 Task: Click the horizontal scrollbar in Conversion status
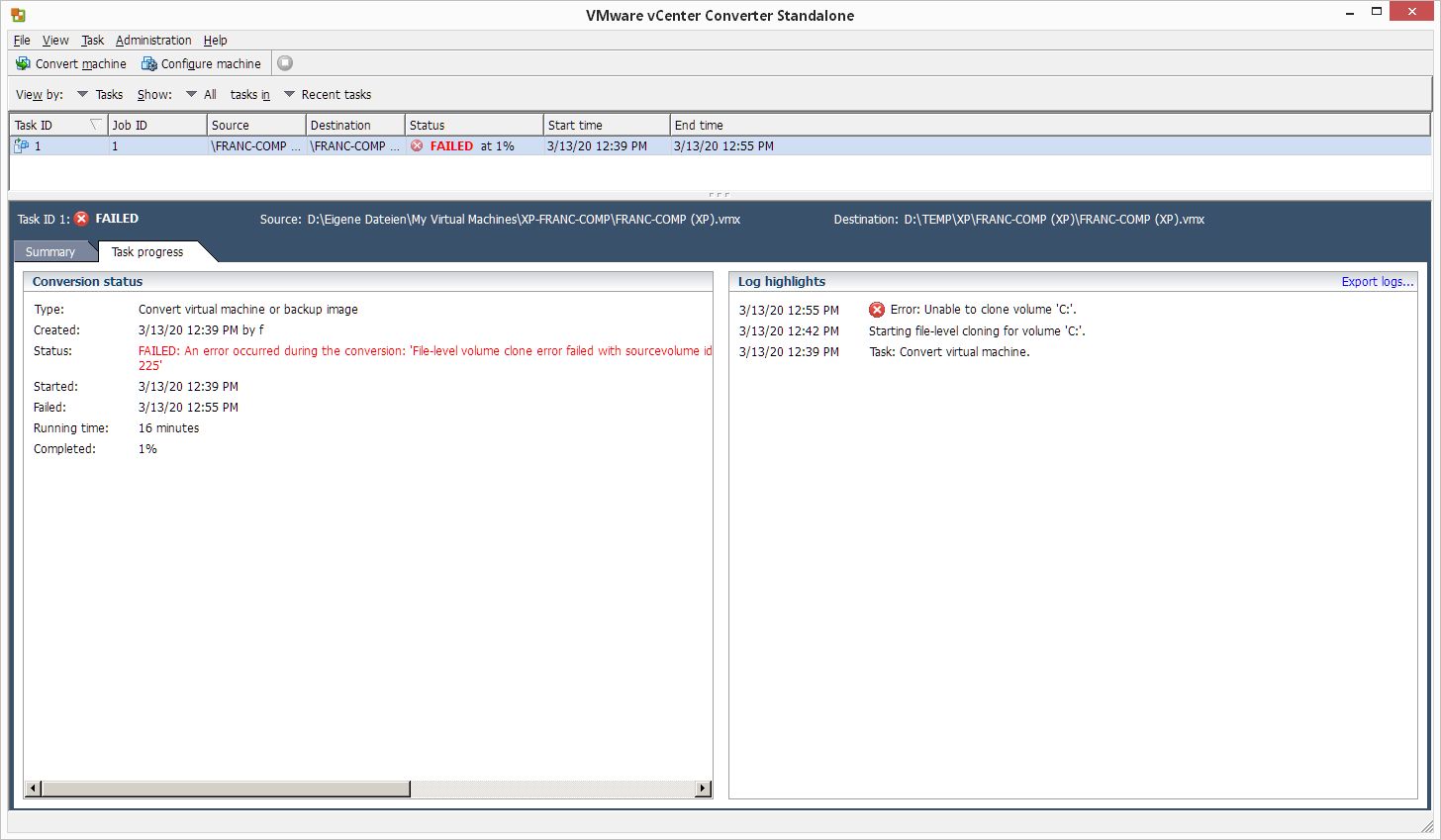coord(226,789)
